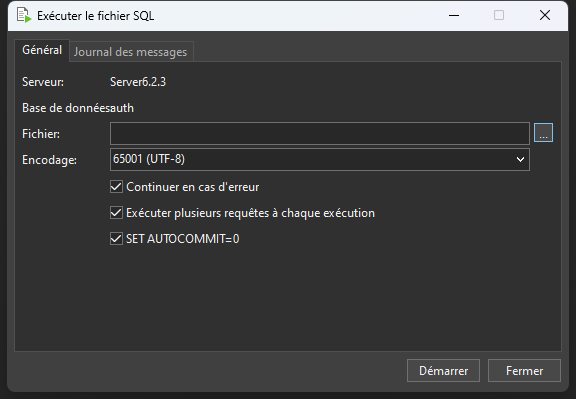The image size is (576, 399).
Task: Select the Général tab
Action: pyautogui.click(x=42, y=50)
